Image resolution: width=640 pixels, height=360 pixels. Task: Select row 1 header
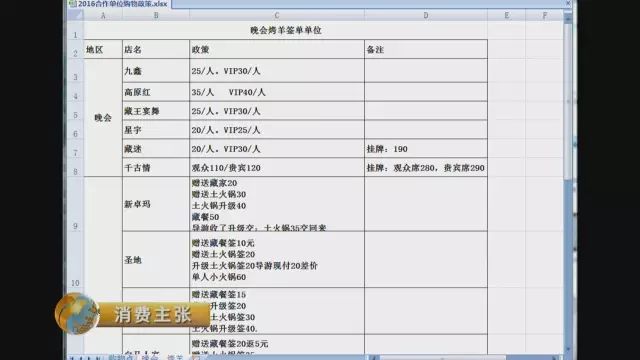[76, 30]
